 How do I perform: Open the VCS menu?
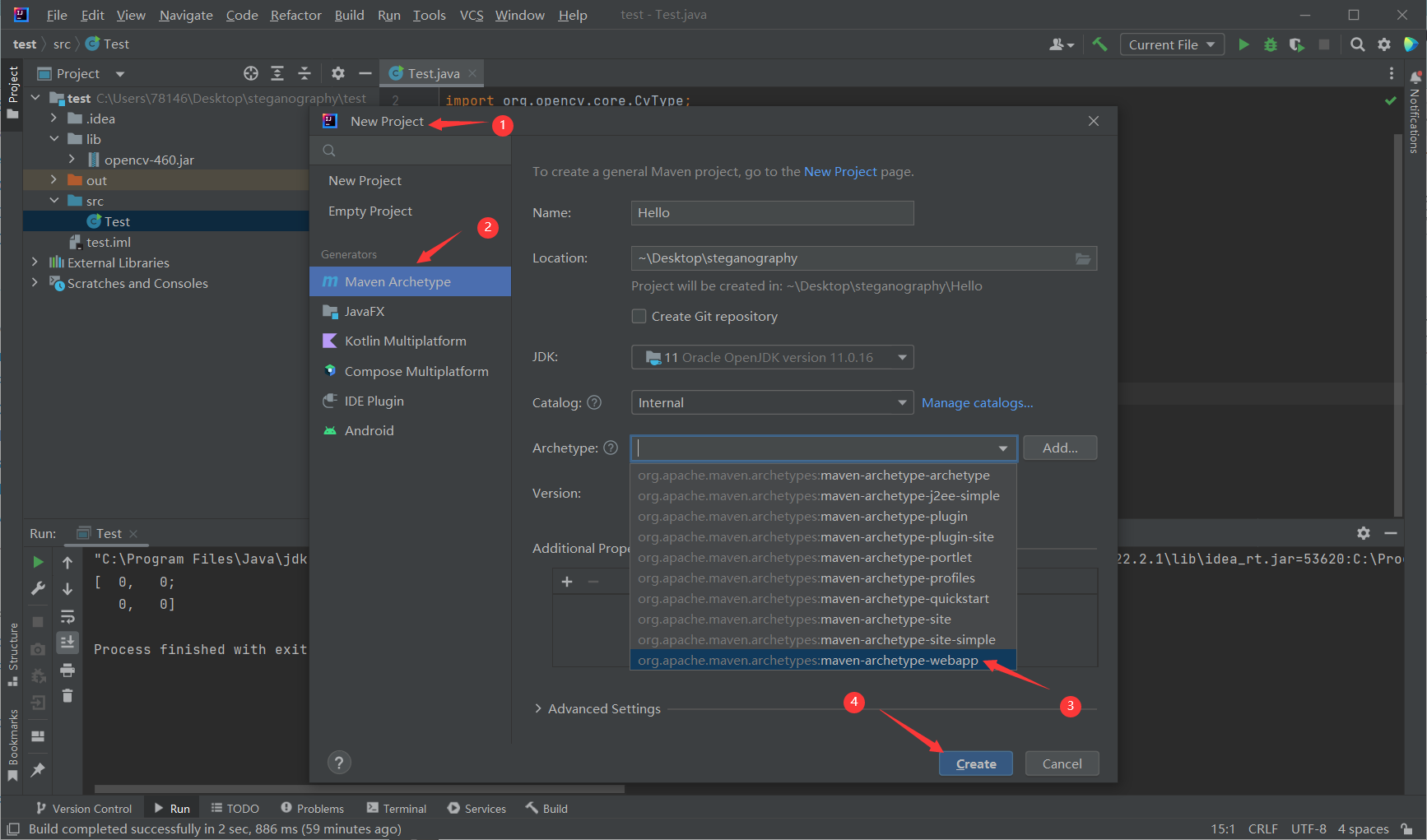pyautogui.click(x=472, y=15)
